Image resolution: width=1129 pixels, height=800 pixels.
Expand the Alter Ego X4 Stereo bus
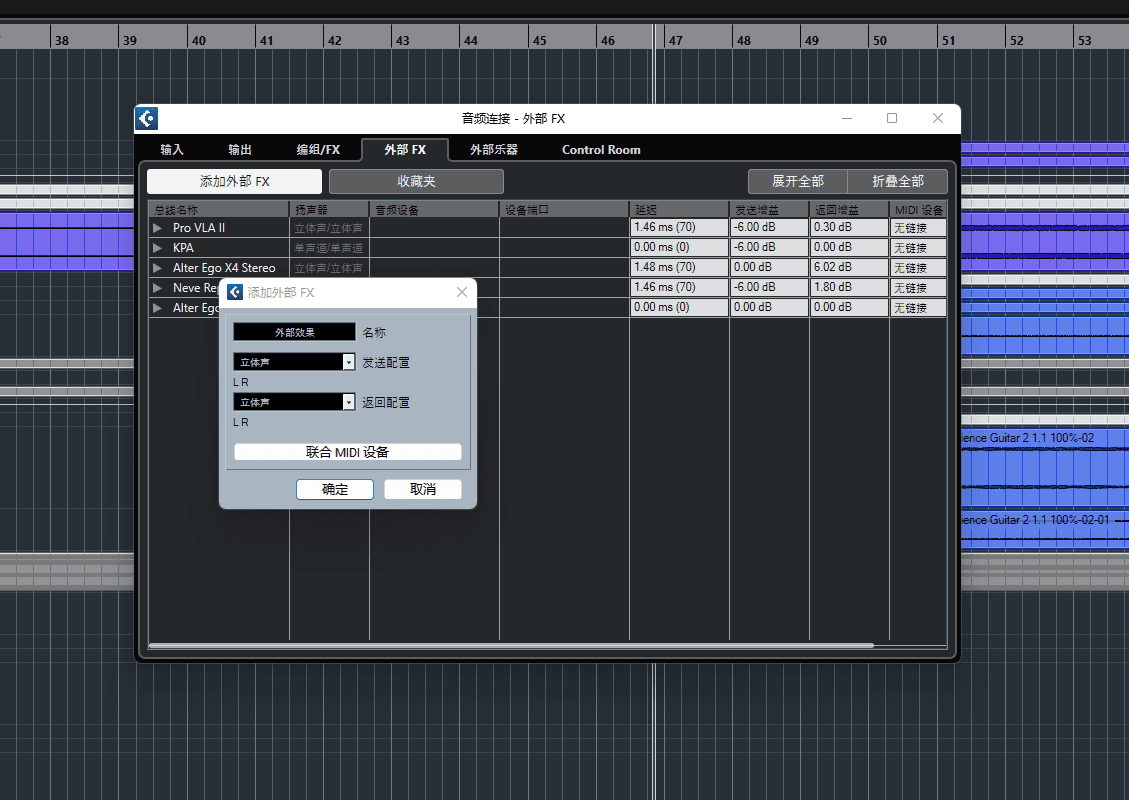point(157,268)
